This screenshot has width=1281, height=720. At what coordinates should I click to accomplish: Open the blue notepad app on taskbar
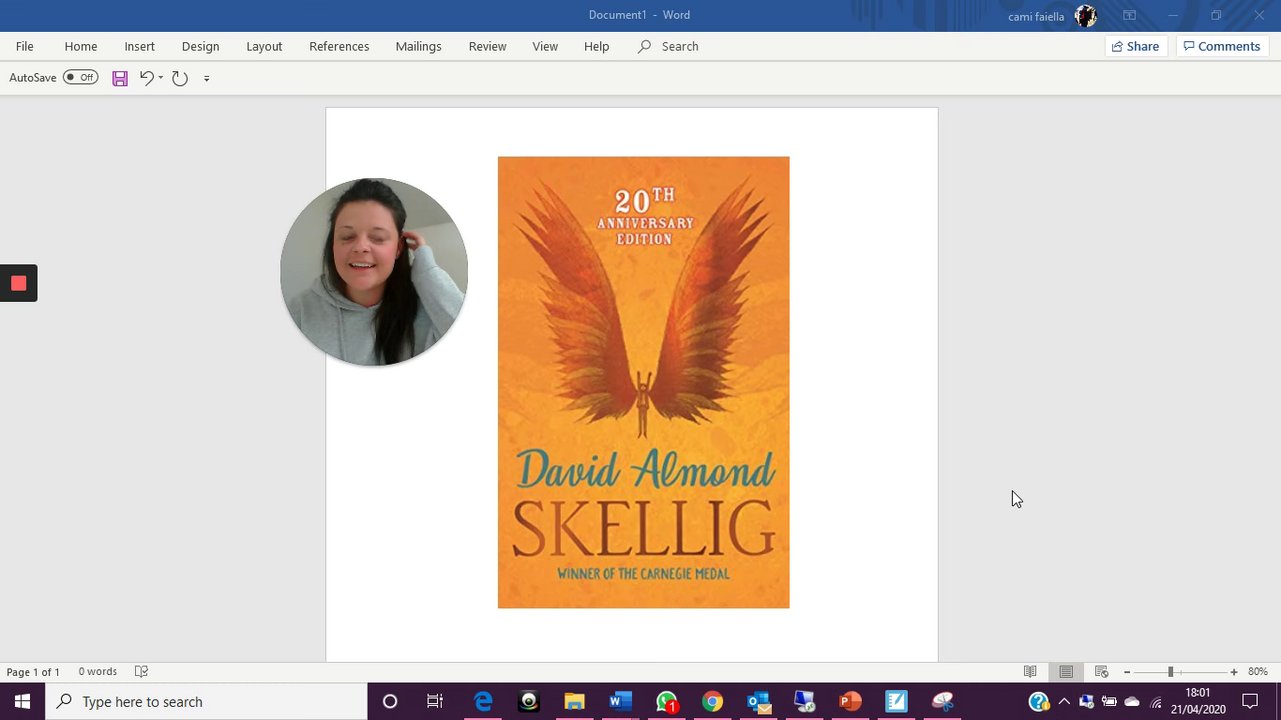pyautogui.click(x=896, y=702)
